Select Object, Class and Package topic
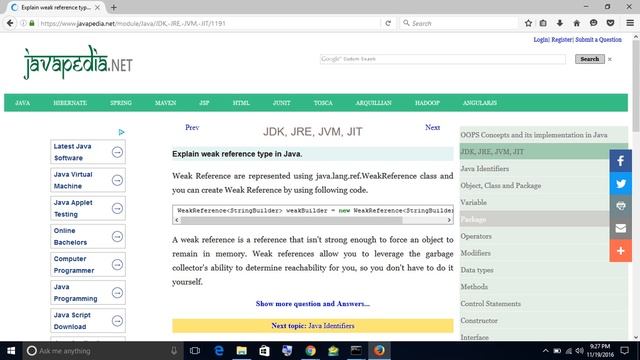This screenshot has height=360, width=640. coord(501,185)
